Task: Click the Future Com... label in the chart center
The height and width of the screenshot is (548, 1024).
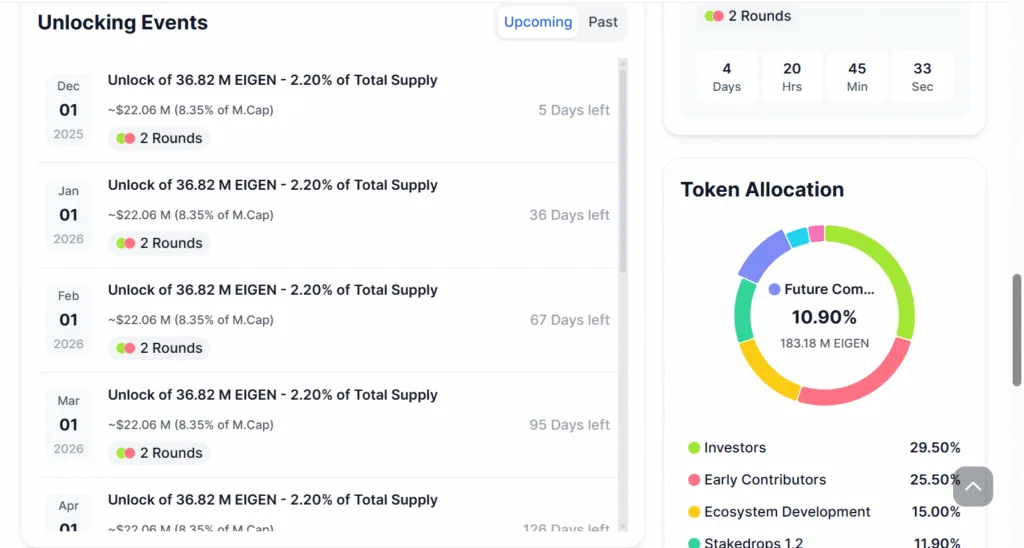Action: point(829,289)
